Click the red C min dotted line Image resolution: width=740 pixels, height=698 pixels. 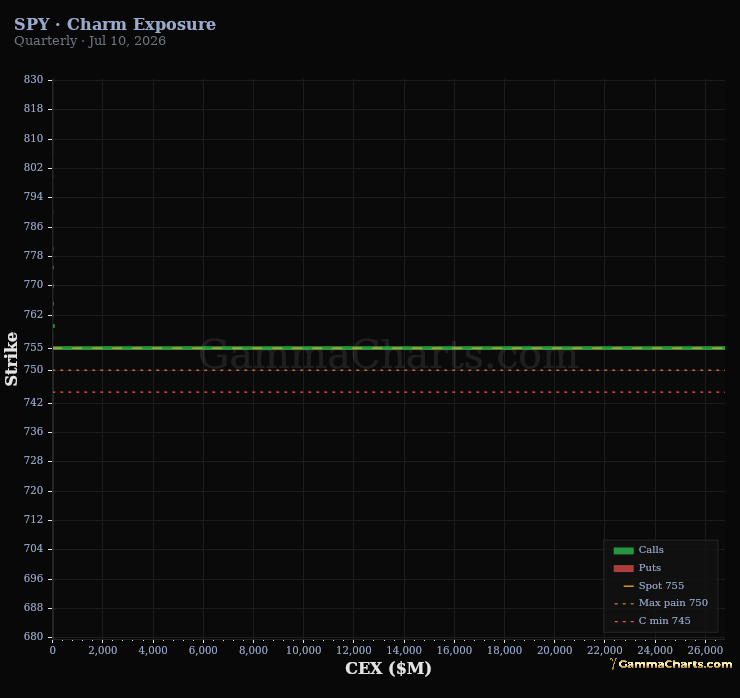click(x=389, y=392)
